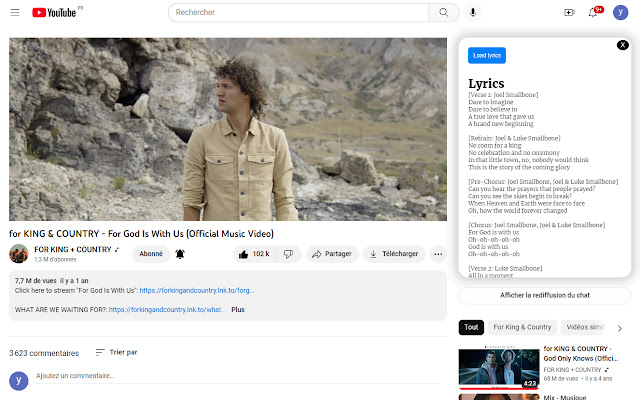Select the Vidéos similaires chip
Image resolution: width=640 pixels, height=400 pixels.
point(585,327)
